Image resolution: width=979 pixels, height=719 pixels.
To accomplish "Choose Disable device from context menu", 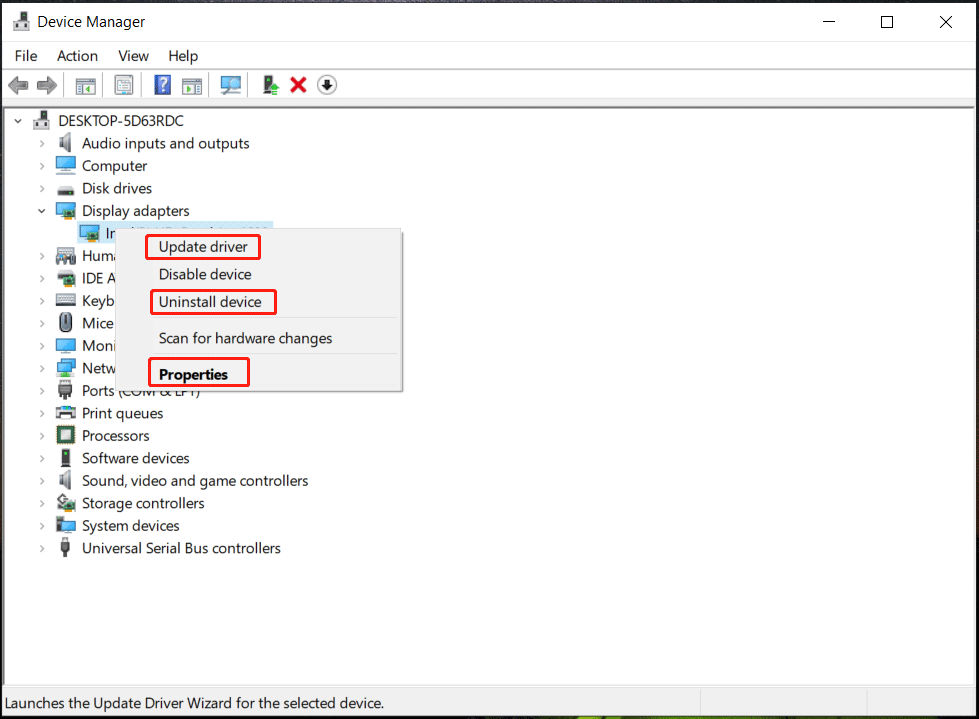I will 205,274.
